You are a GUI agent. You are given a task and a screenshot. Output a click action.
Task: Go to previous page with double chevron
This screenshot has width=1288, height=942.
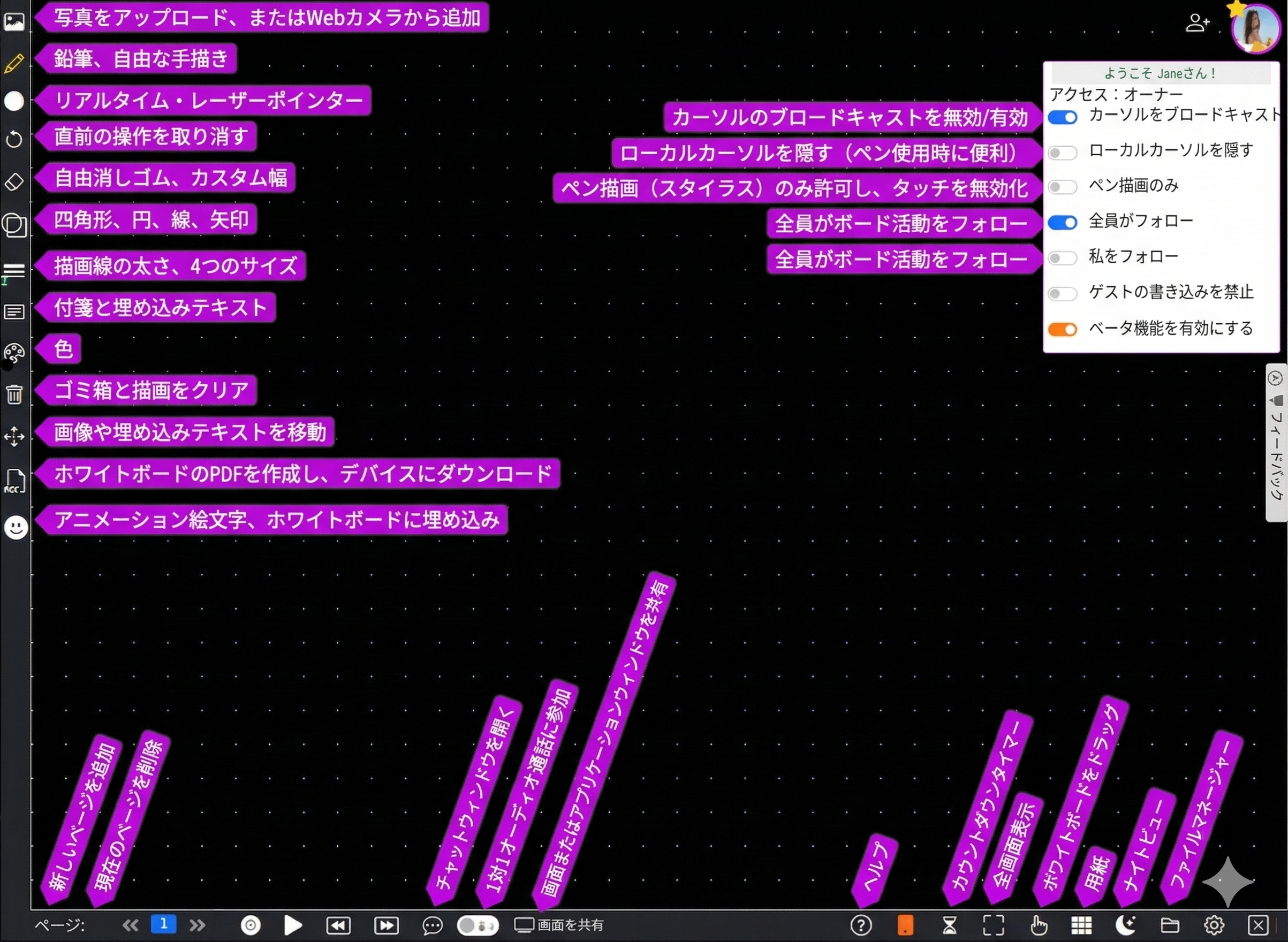(130, 925)
